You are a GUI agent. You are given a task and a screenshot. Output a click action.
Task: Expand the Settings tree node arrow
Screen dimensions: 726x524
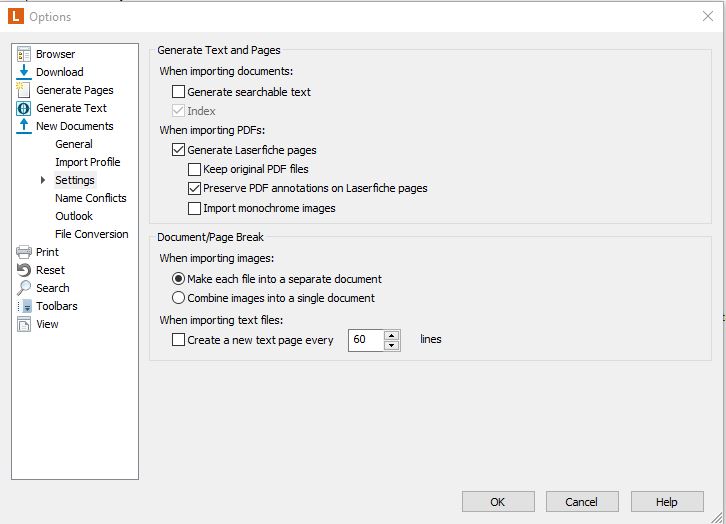click(43, 180)
